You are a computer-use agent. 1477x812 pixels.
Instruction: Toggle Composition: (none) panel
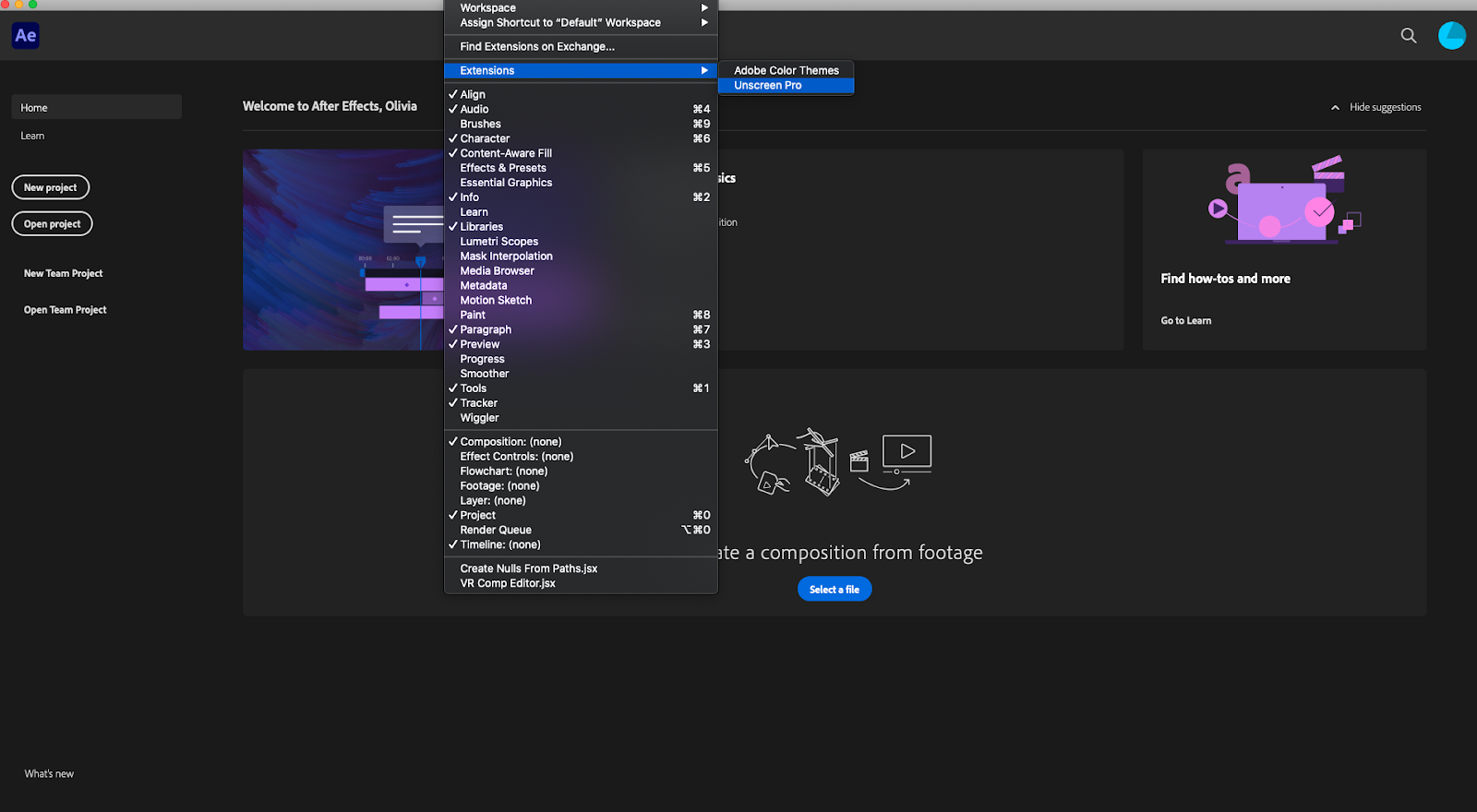coord(581,442)
